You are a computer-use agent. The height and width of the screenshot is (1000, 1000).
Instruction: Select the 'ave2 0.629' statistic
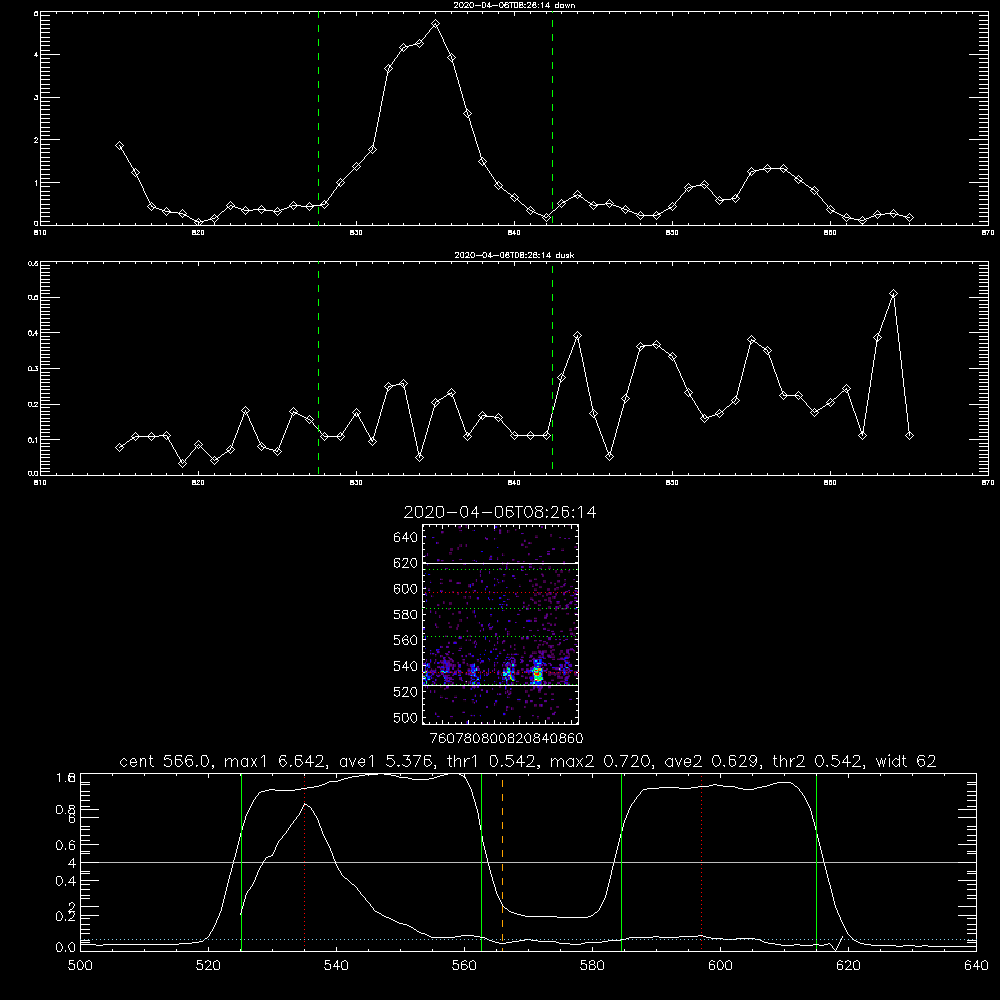pyautogui.click(x=710, y=761)
